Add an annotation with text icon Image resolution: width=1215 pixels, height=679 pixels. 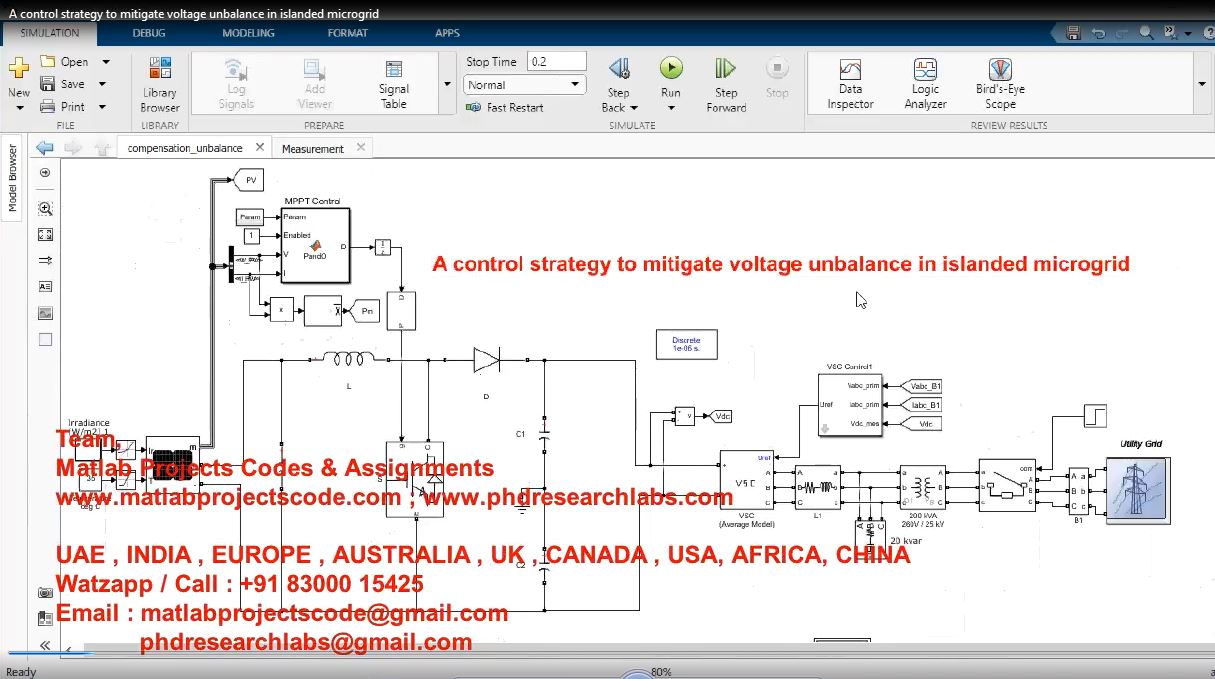pos(45,286)
